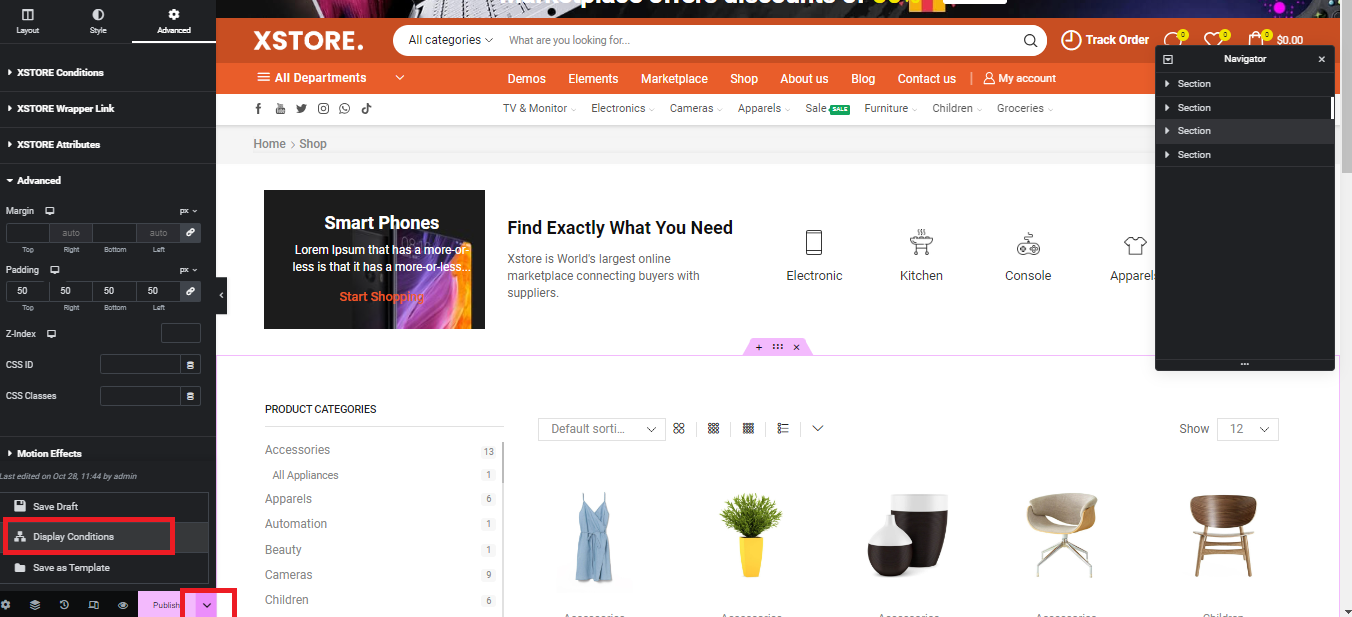Open the All categories search dropdown
Viewport: 1352px width, 617px height.
[450, 40]
